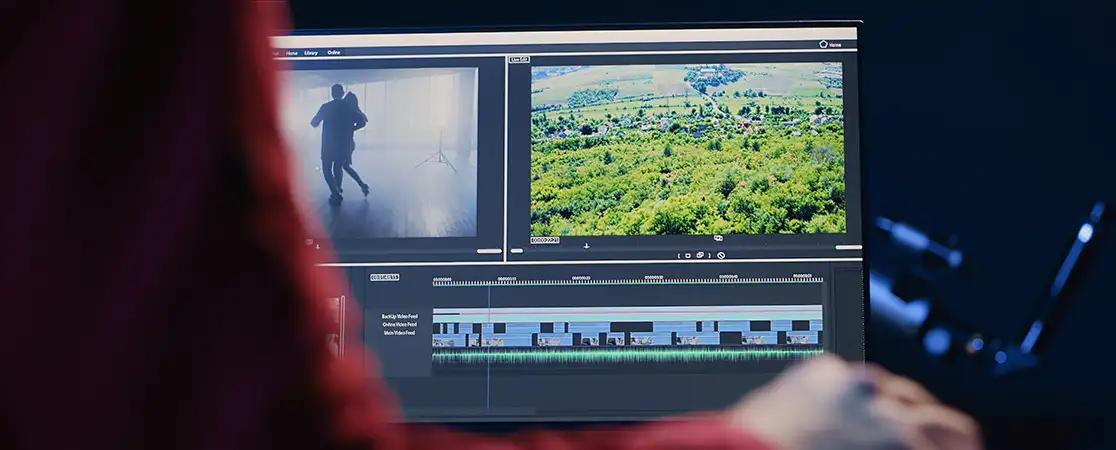The height and width of the screenshot is (450, 1116).
Task: Click the small square frame icon between the brackets
Action: 688,255
